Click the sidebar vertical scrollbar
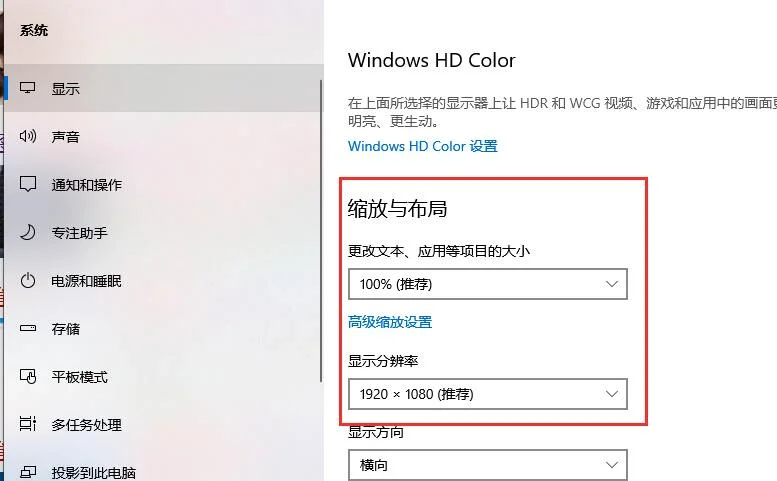Viewport: 777px width, 481px height. click(321, 230)
